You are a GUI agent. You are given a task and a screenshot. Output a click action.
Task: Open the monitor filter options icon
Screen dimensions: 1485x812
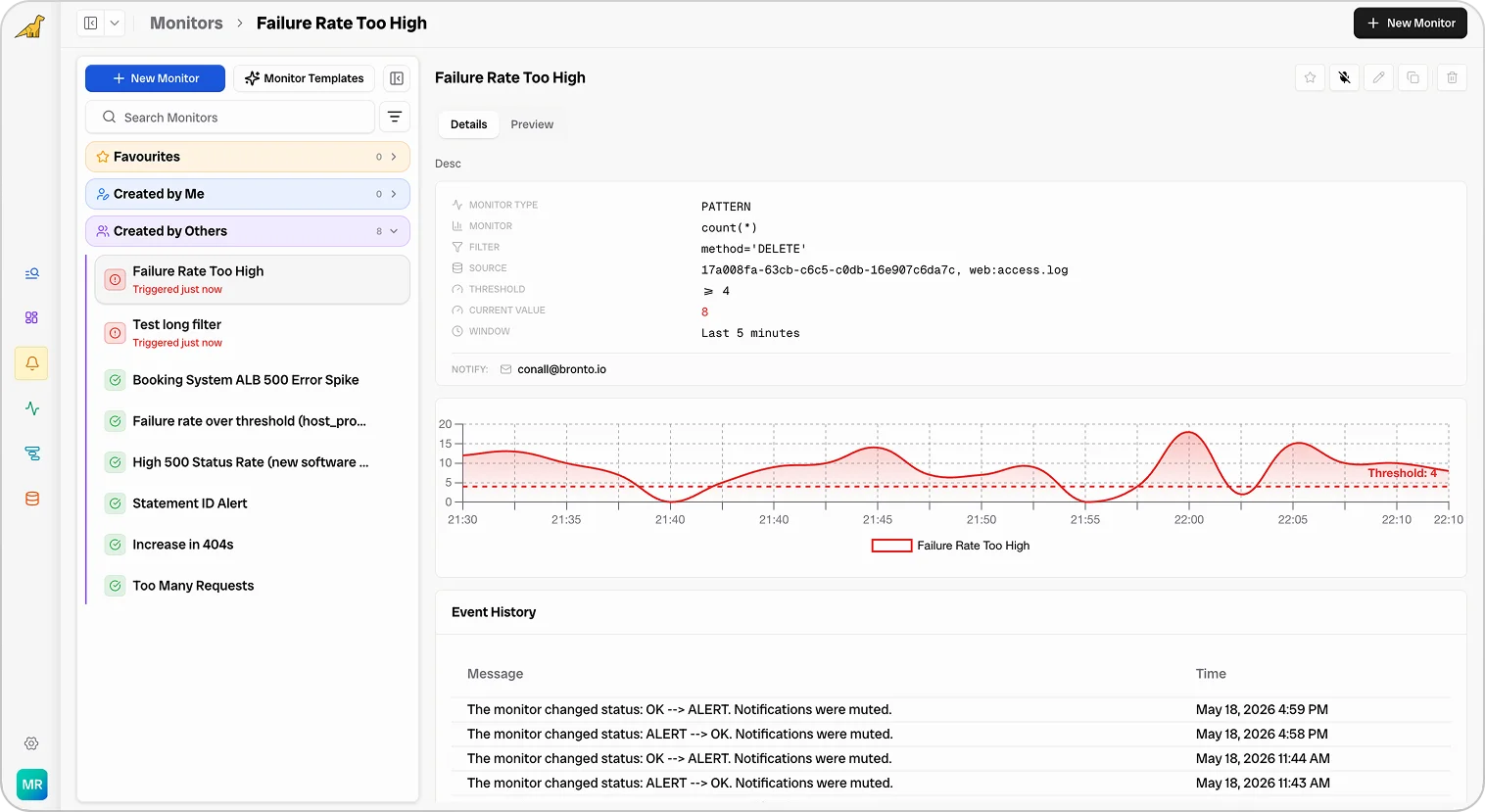tap(395, 118)
